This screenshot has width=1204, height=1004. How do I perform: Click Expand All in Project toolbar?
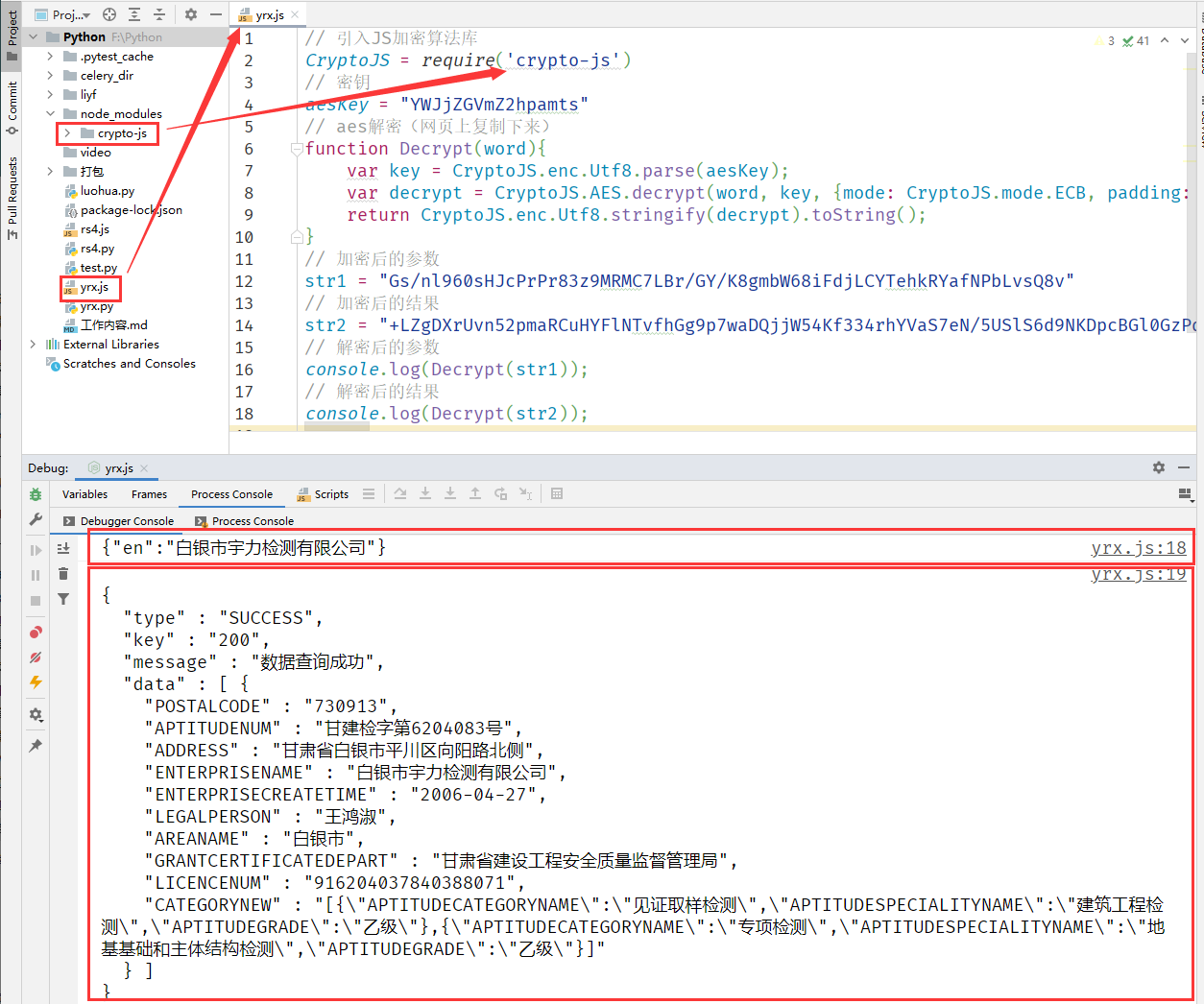(134, 14)
